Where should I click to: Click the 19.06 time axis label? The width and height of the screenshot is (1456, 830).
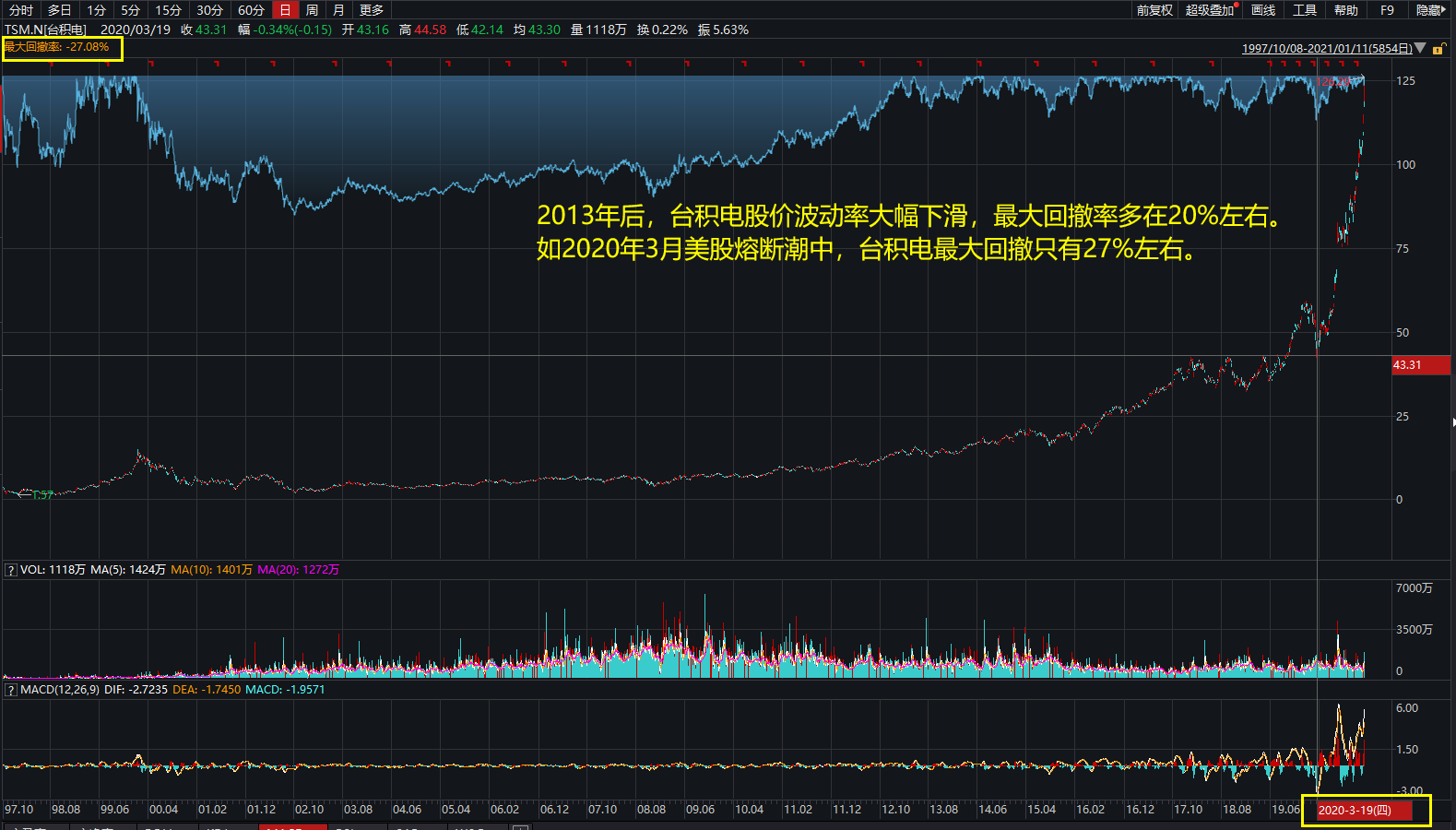[1286, 810]
